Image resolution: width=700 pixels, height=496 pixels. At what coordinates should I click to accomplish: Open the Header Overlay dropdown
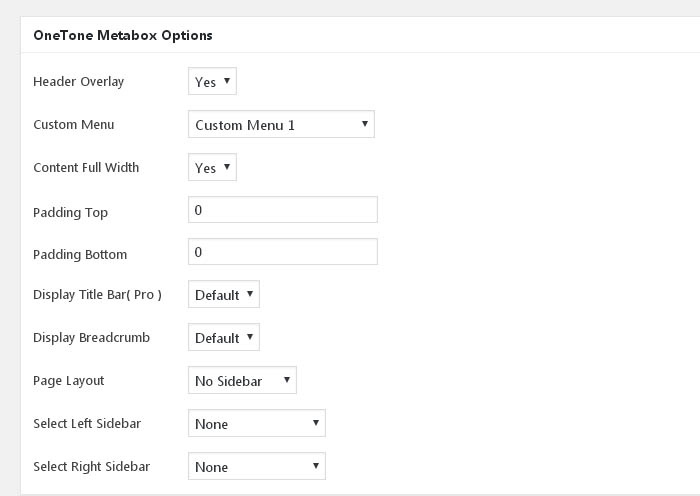212,81
